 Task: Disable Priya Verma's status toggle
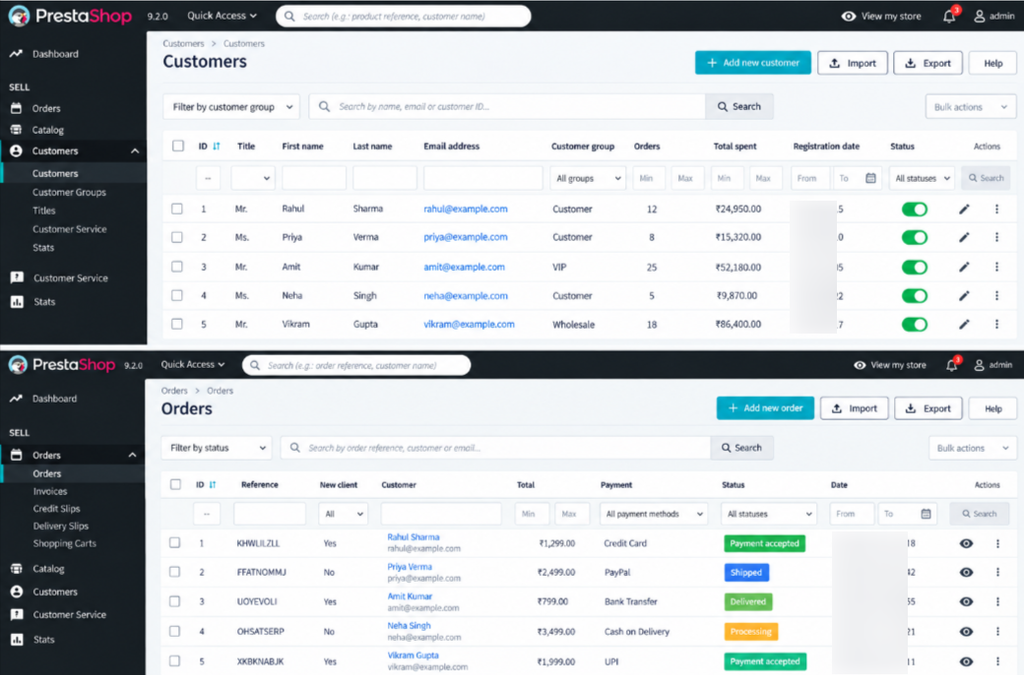pos(914,237)
